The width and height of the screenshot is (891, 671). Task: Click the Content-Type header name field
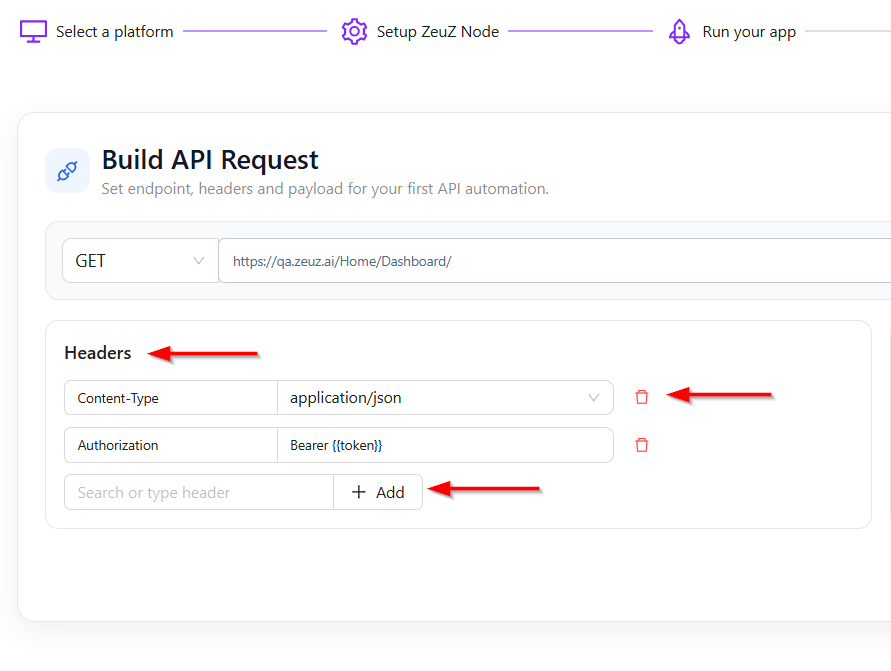pyautogui.click(x=170, y=398)
